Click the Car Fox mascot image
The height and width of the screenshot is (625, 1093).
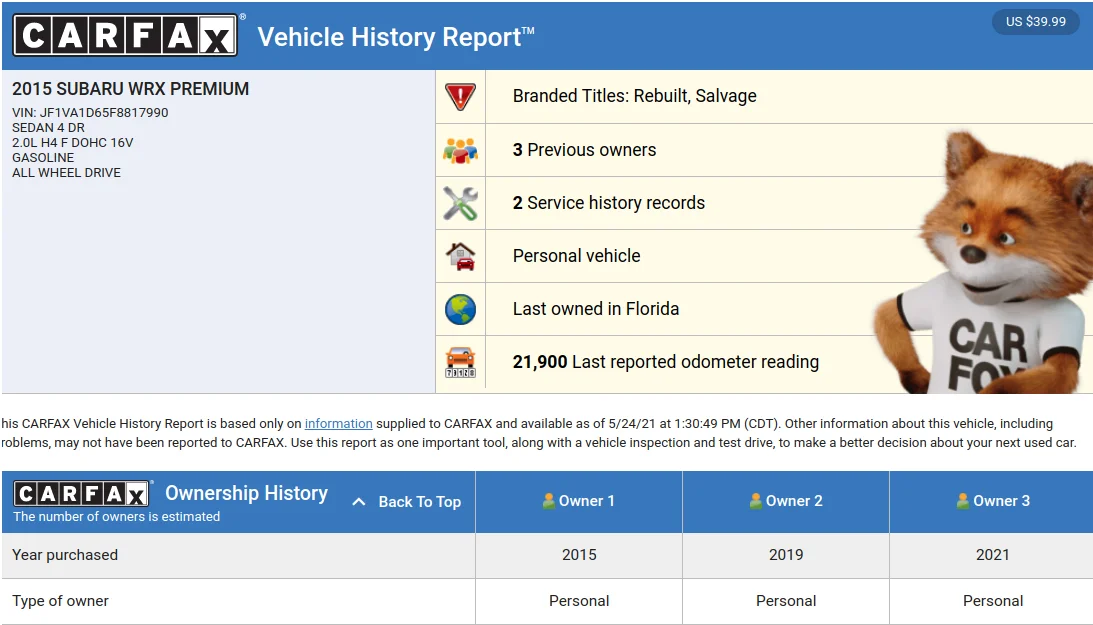click(983, 261)
